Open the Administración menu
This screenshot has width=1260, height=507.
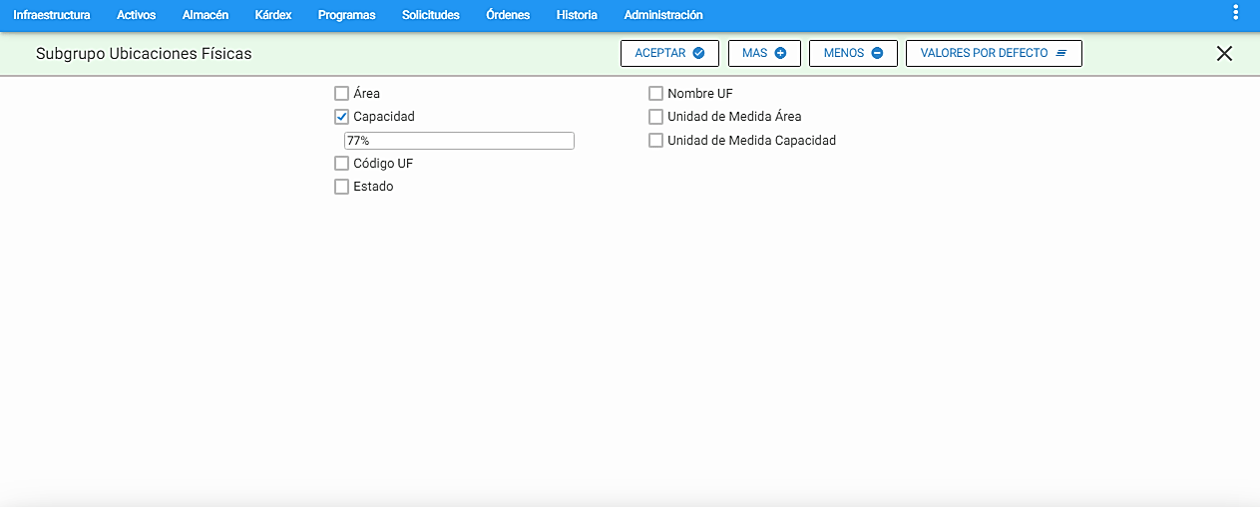coord(663,15)
